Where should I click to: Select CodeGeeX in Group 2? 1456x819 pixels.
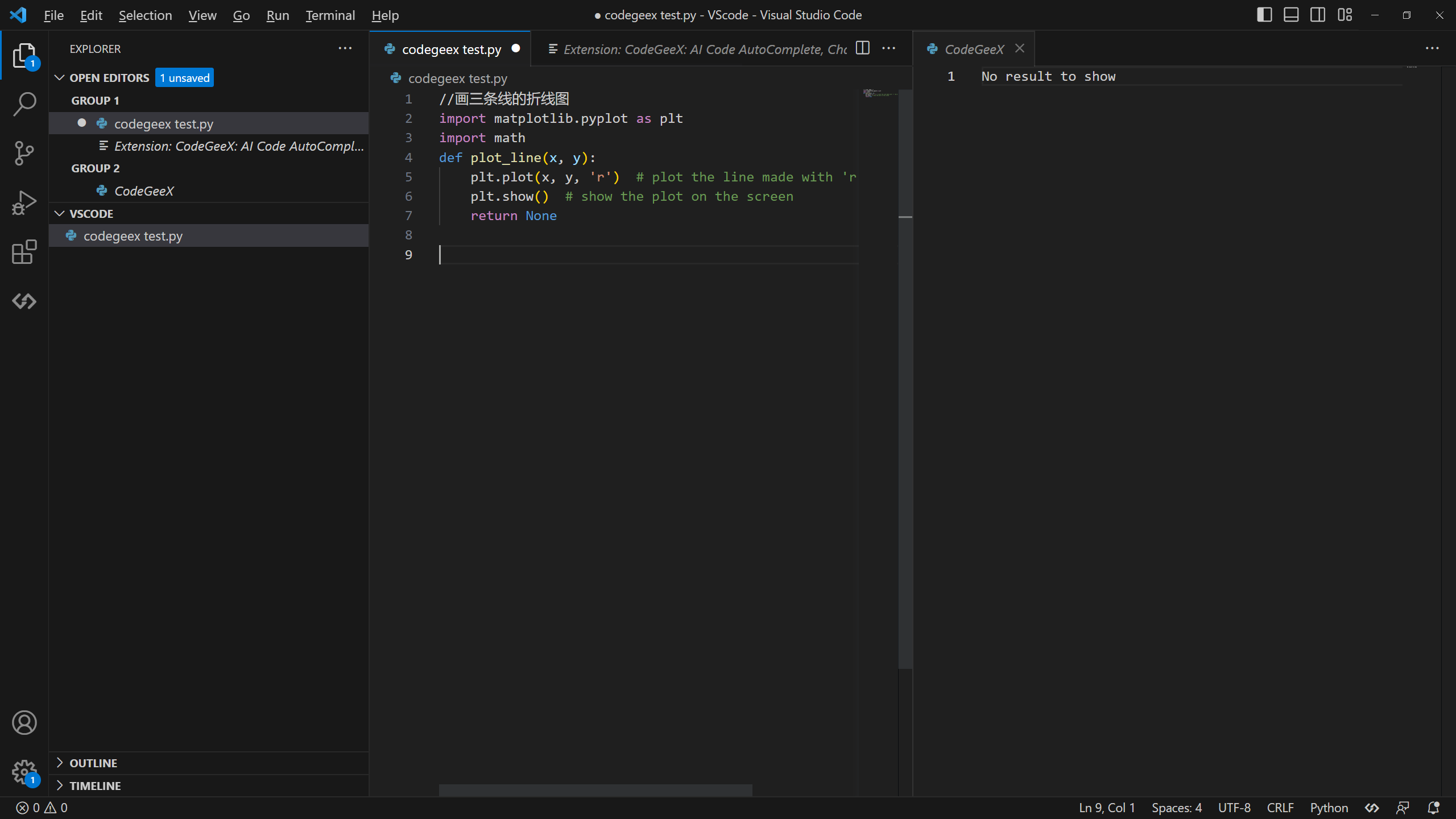click(x=208, y=191)
